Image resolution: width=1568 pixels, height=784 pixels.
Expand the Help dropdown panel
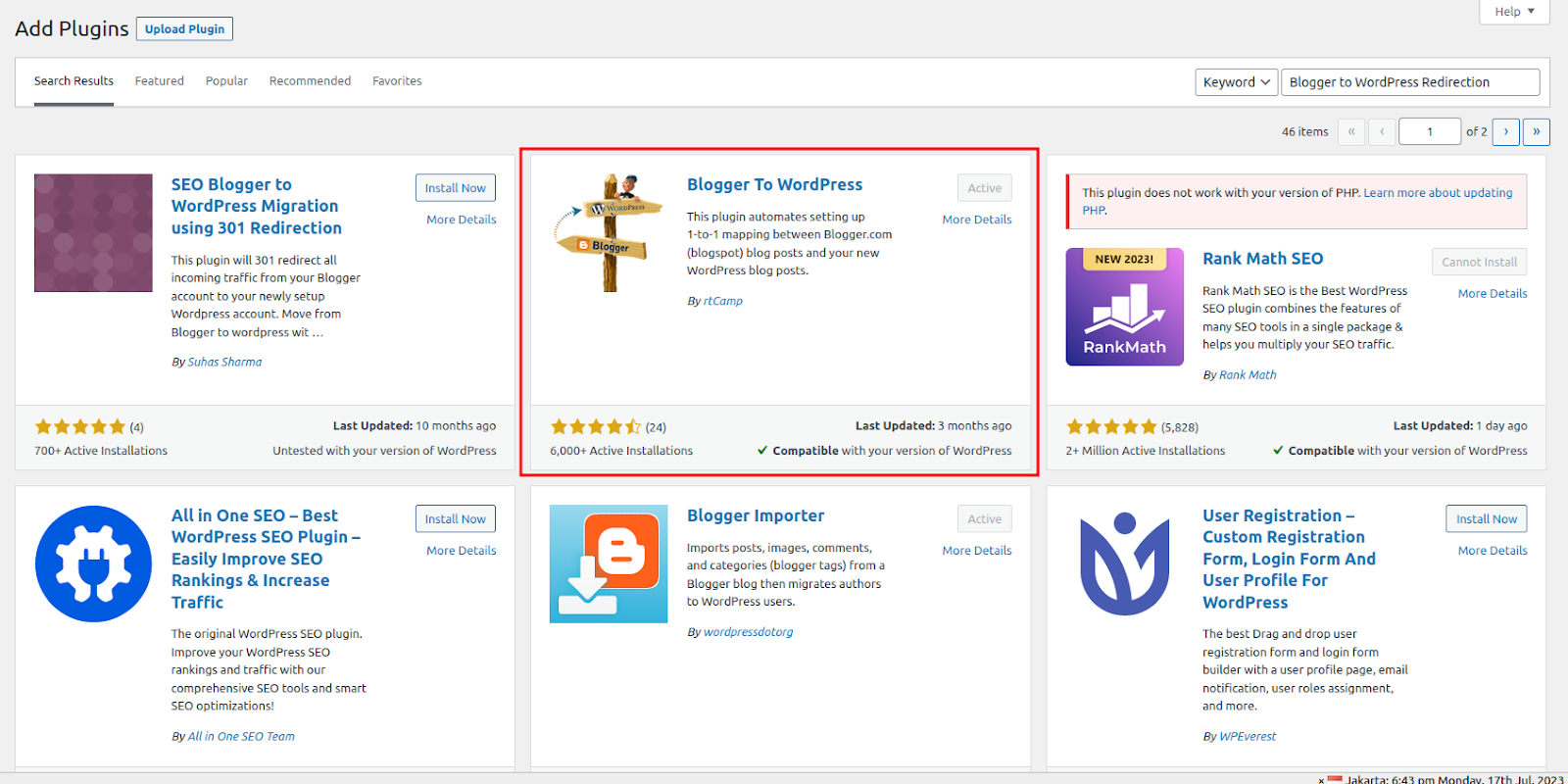pyautogui.click(x=1514, y=12)
